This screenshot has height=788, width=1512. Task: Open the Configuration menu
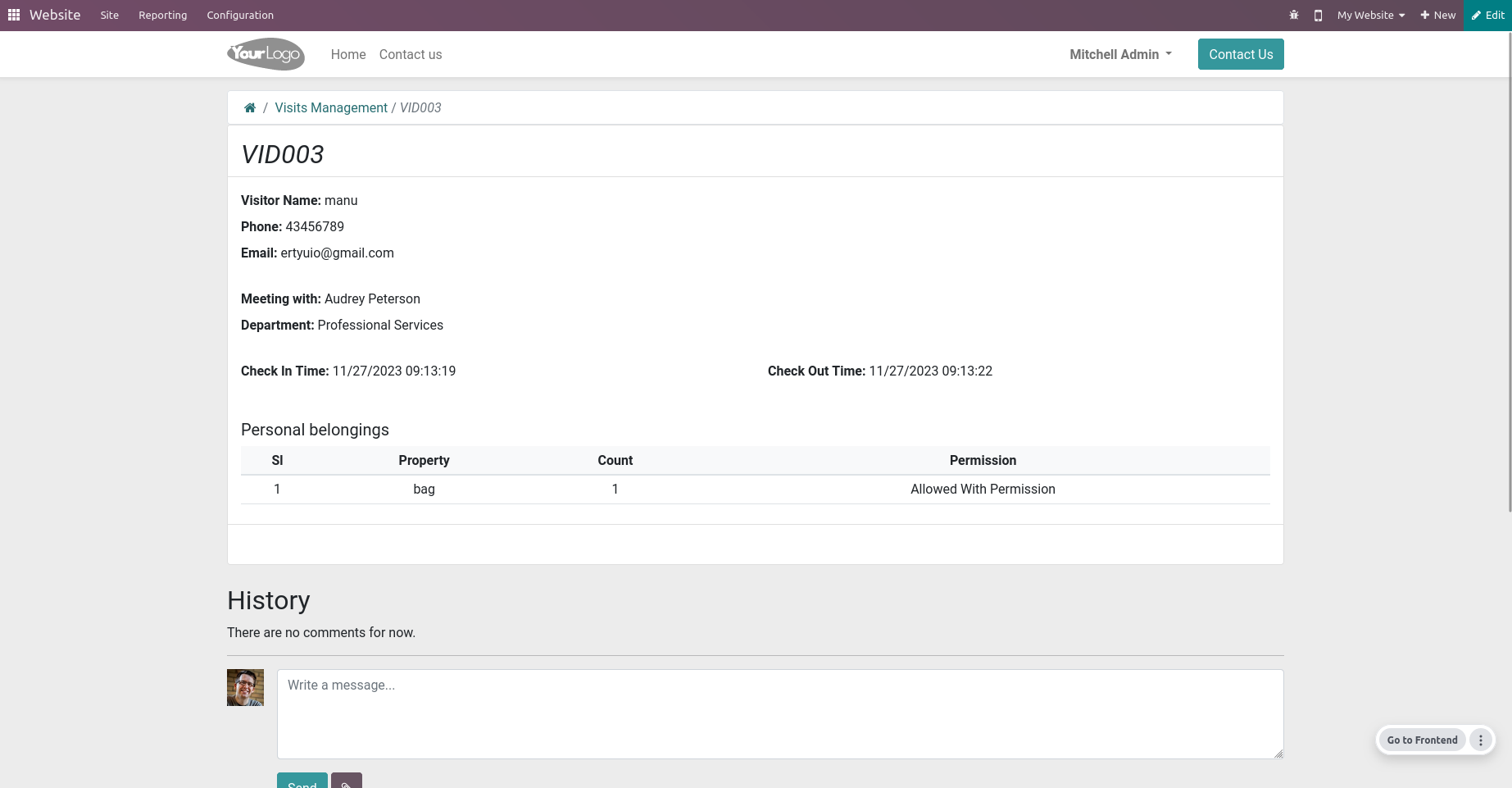click(x=240, y=15)
